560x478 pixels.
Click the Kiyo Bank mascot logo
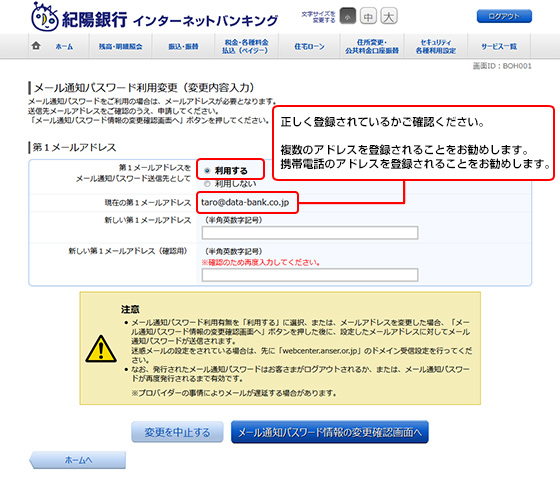[45, 17]
